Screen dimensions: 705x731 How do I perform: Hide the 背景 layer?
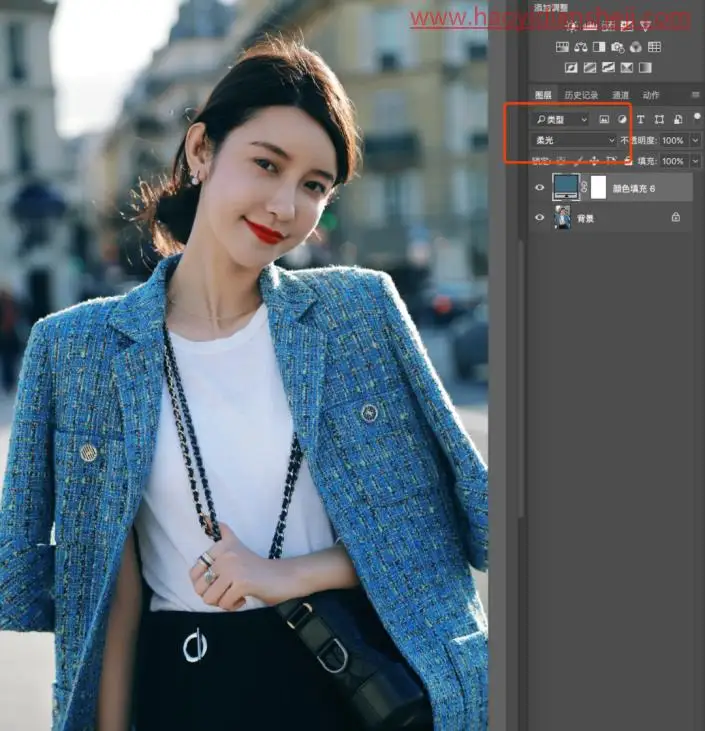(x=539, y=217)
